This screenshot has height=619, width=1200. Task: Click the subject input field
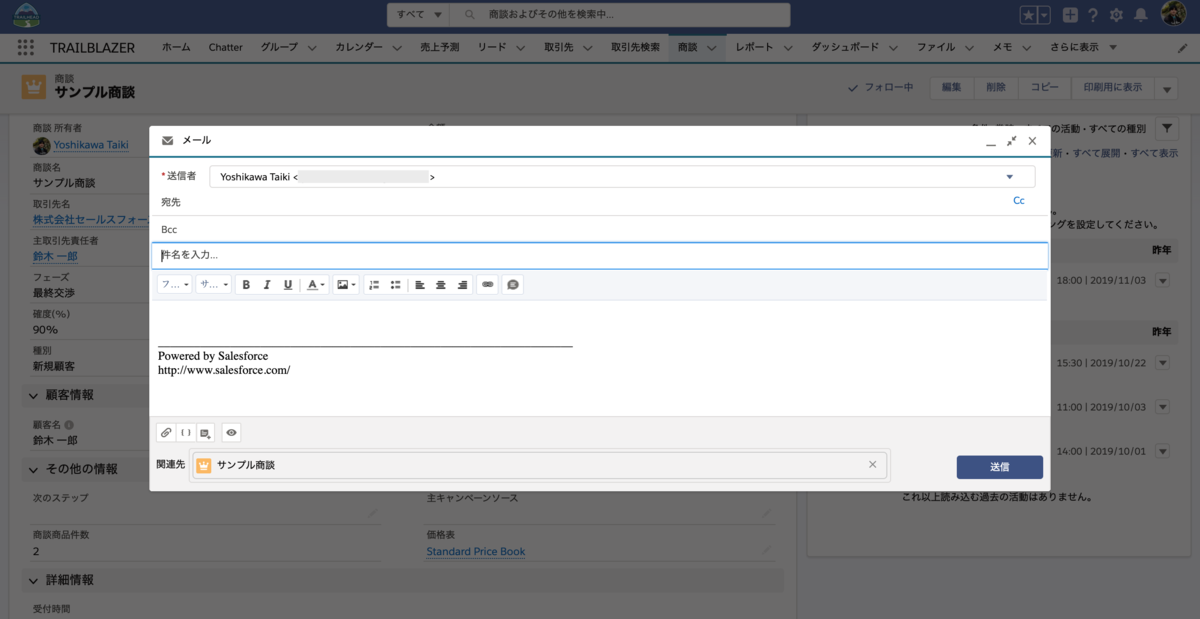(x=600, y=255)
